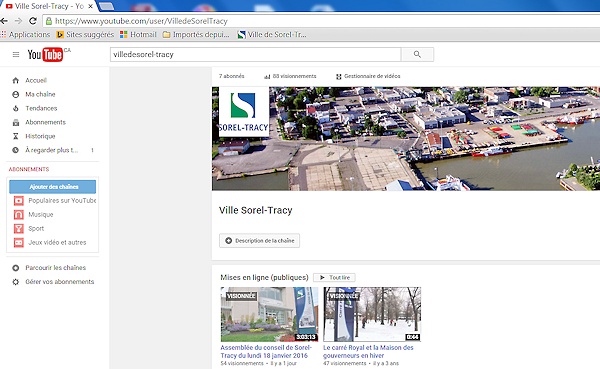600x369 pixels.
Task: Expand Description de la chaîne
Action: point(259,241)
